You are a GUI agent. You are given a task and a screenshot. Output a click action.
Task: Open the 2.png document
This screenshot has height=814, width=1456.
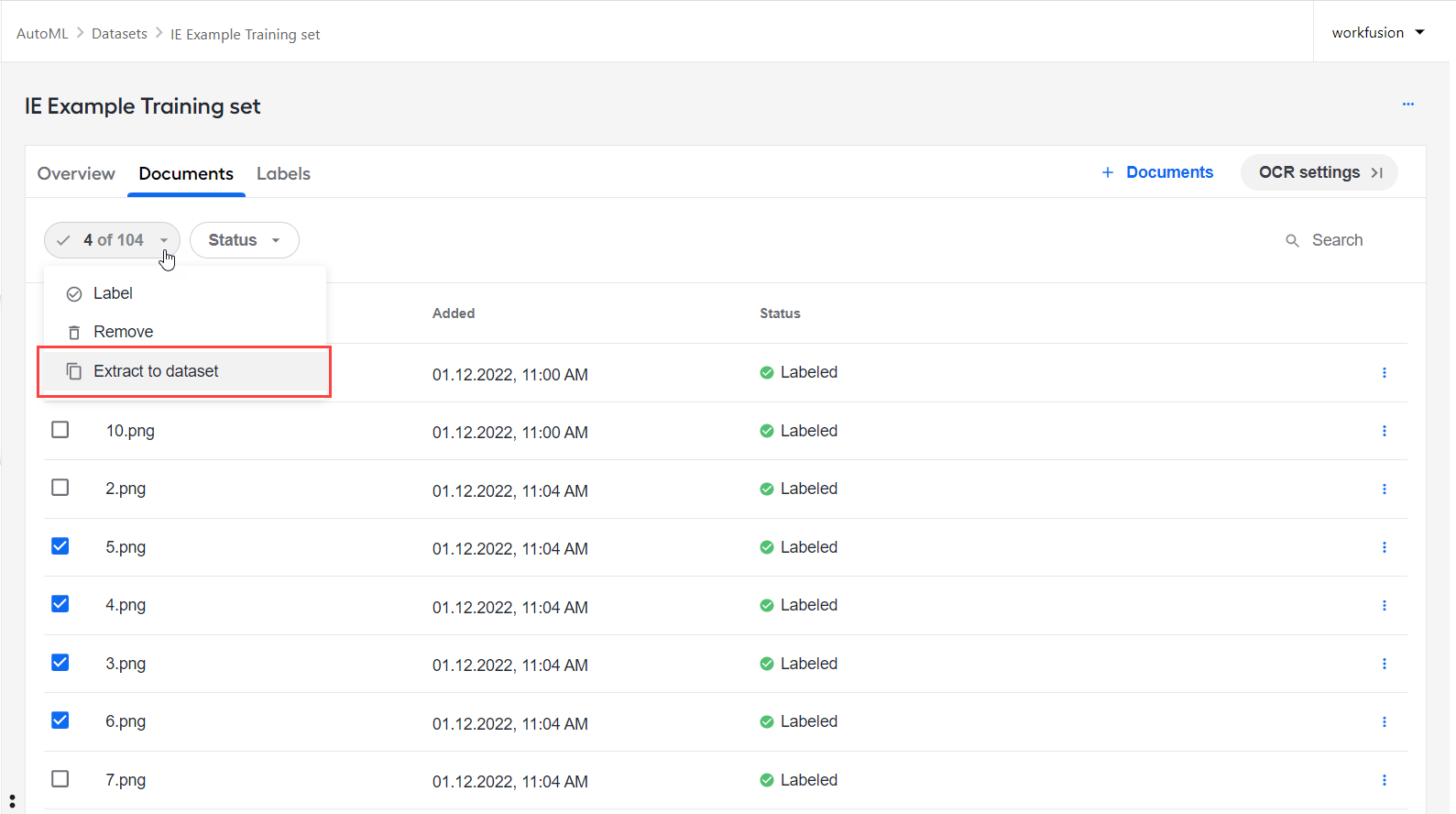126,489
